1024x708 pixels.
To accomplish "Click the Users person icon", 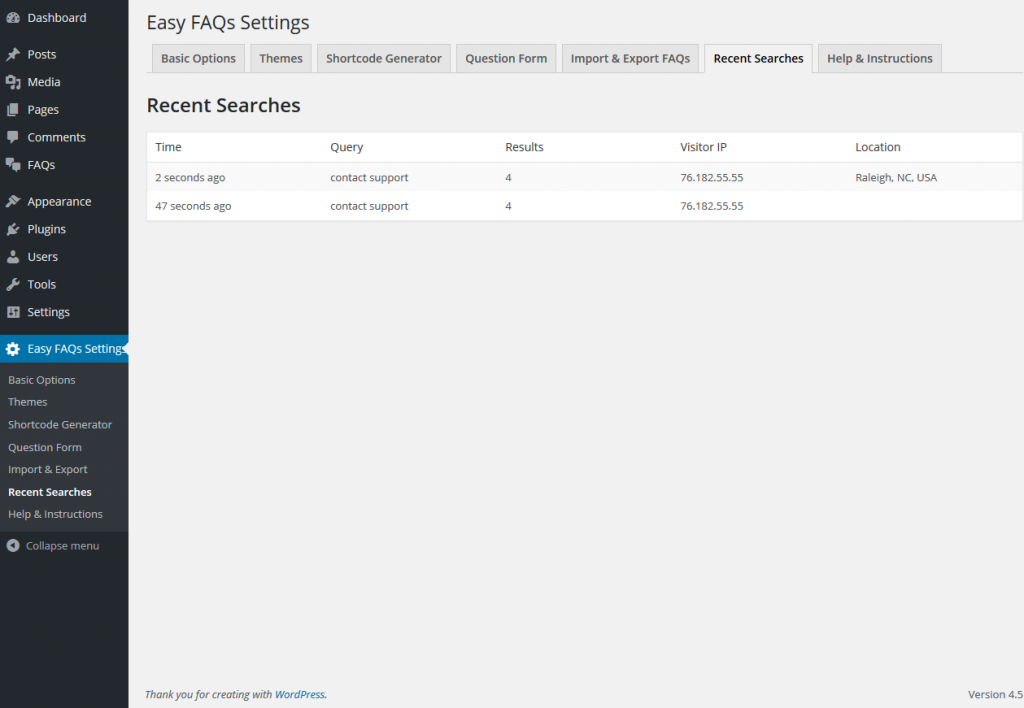I will coord(13,257).
